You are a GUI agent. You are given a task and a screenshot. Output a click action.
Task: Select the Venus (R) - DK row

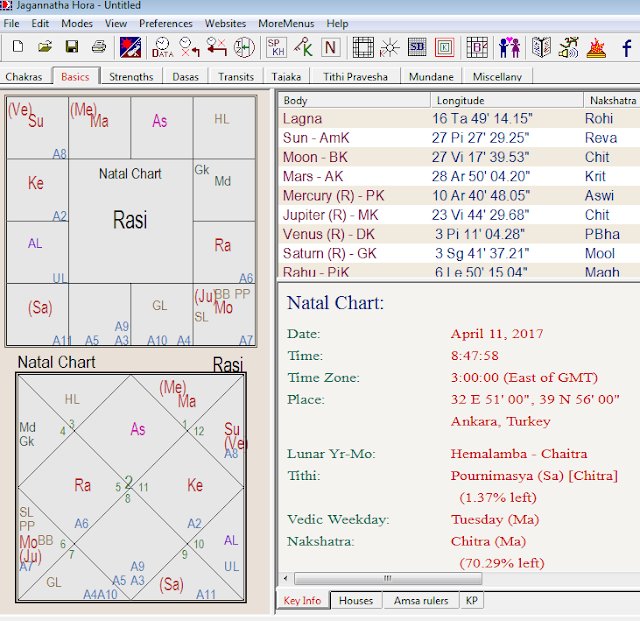tap(459, 234)
